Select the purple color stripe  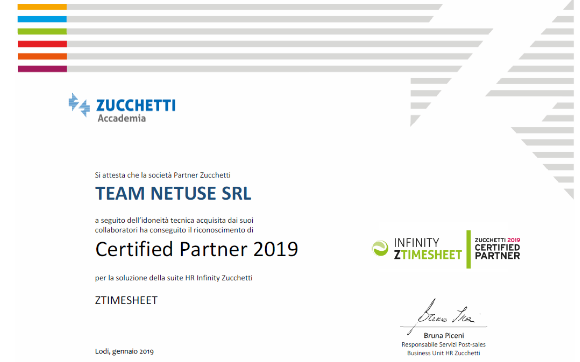(42, 69)
